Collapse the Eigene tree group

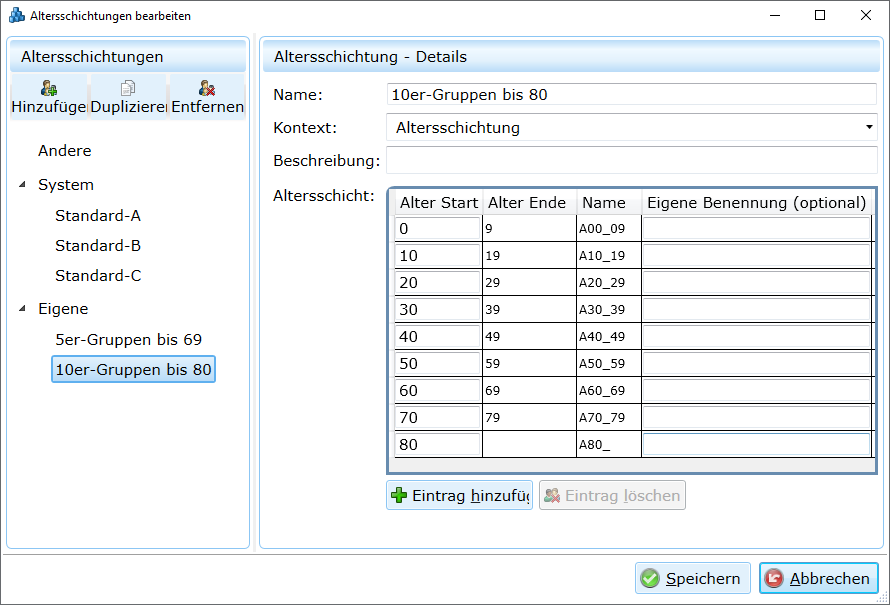tap(23, 309)
